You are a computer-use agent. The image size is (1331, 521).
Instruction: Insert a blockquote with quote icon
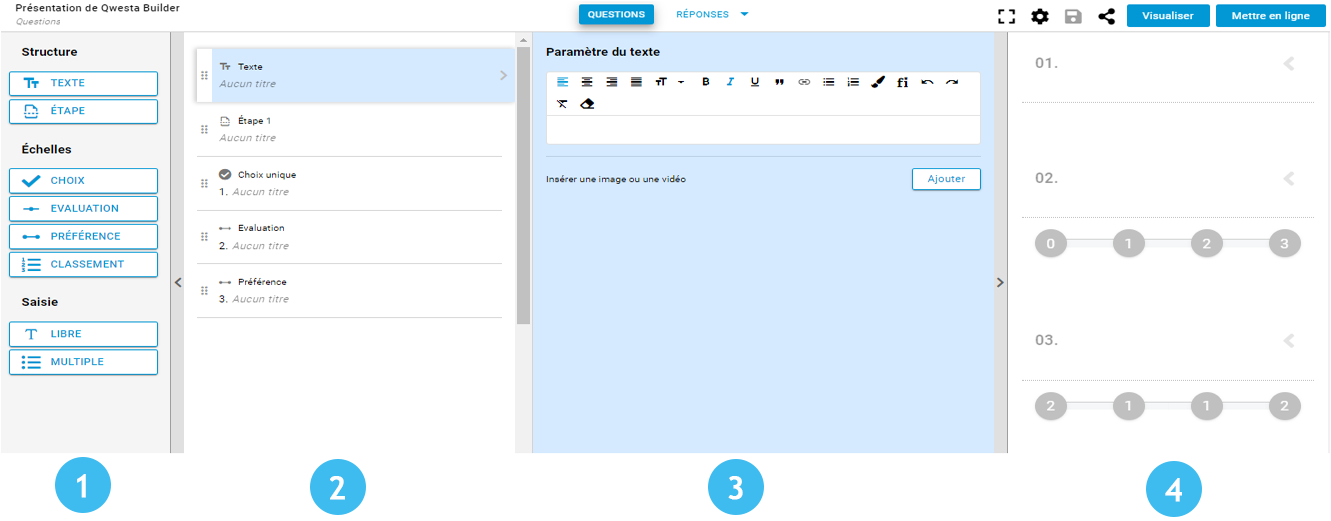[779, 82]
